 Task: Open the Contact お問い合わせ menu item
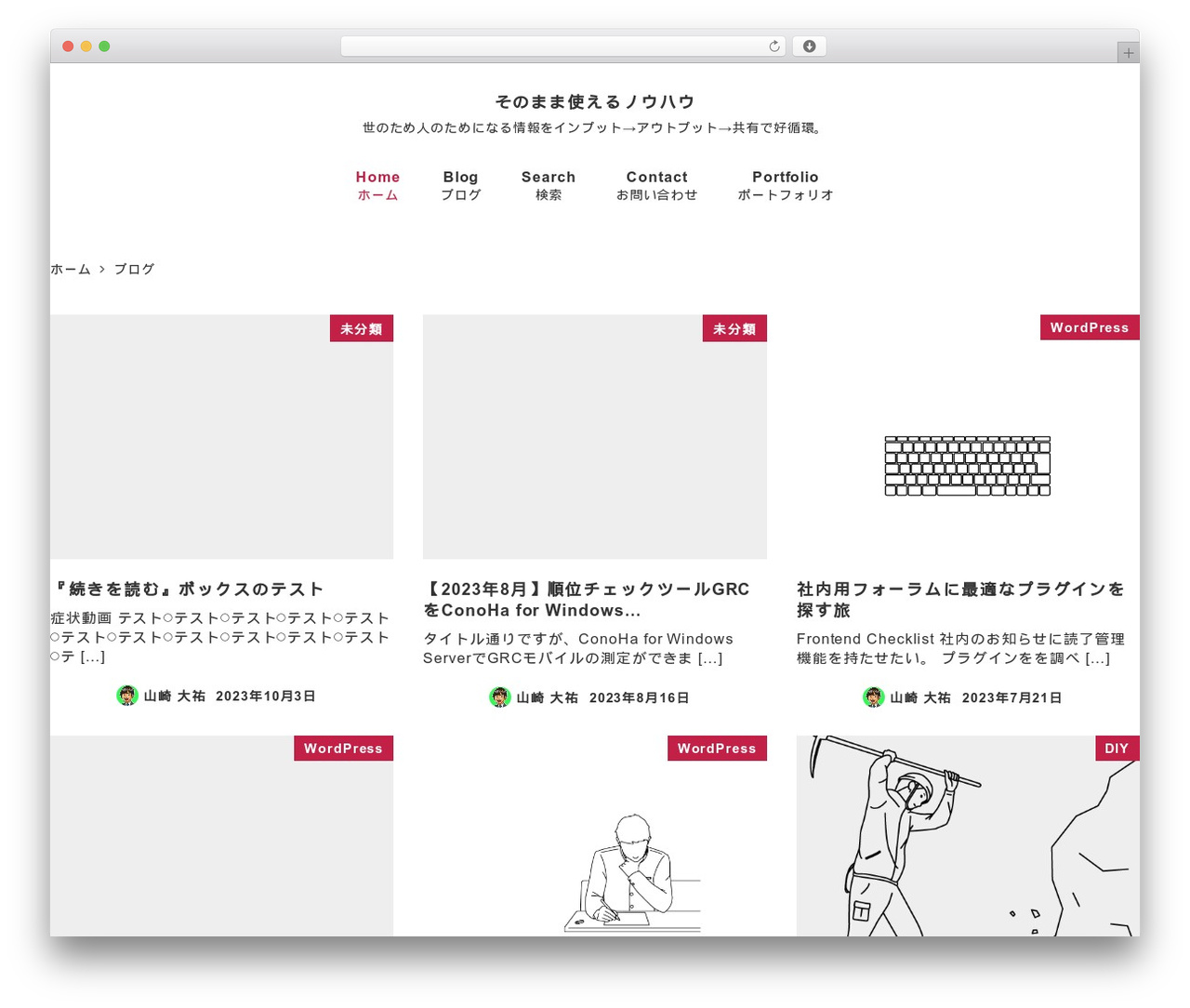point(656,185)
